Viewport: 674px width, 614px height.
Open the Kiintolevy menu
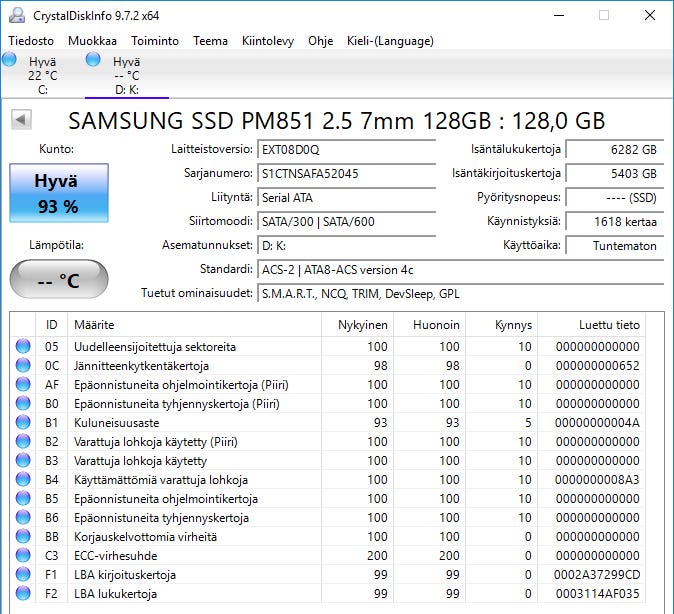(268, 41)
